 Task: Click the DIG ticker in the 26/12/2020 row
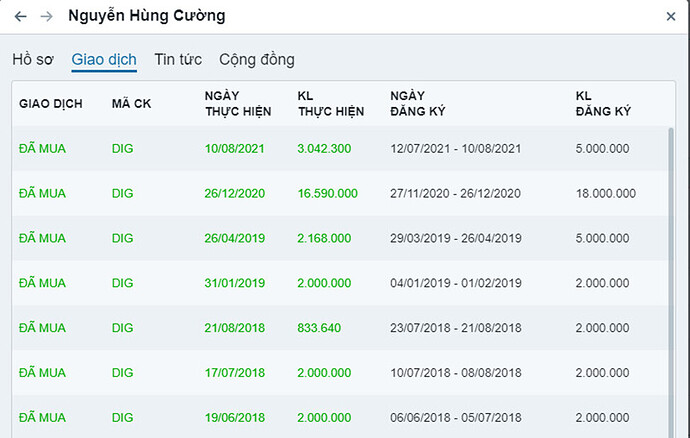123,194
